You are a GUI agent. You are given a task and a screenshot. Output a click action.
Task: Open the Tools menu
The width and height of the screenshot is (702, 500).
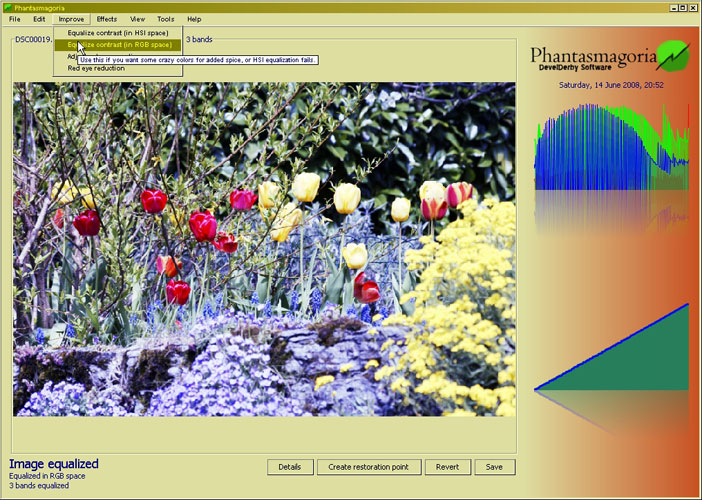(165, 19)
